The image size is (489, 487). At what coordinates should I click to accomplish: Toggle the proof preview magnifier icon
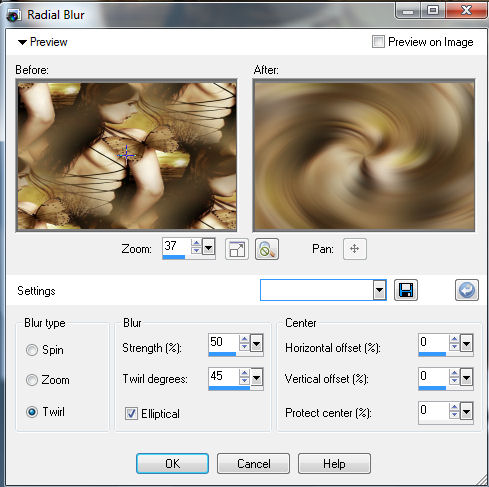tap(267, 249)
